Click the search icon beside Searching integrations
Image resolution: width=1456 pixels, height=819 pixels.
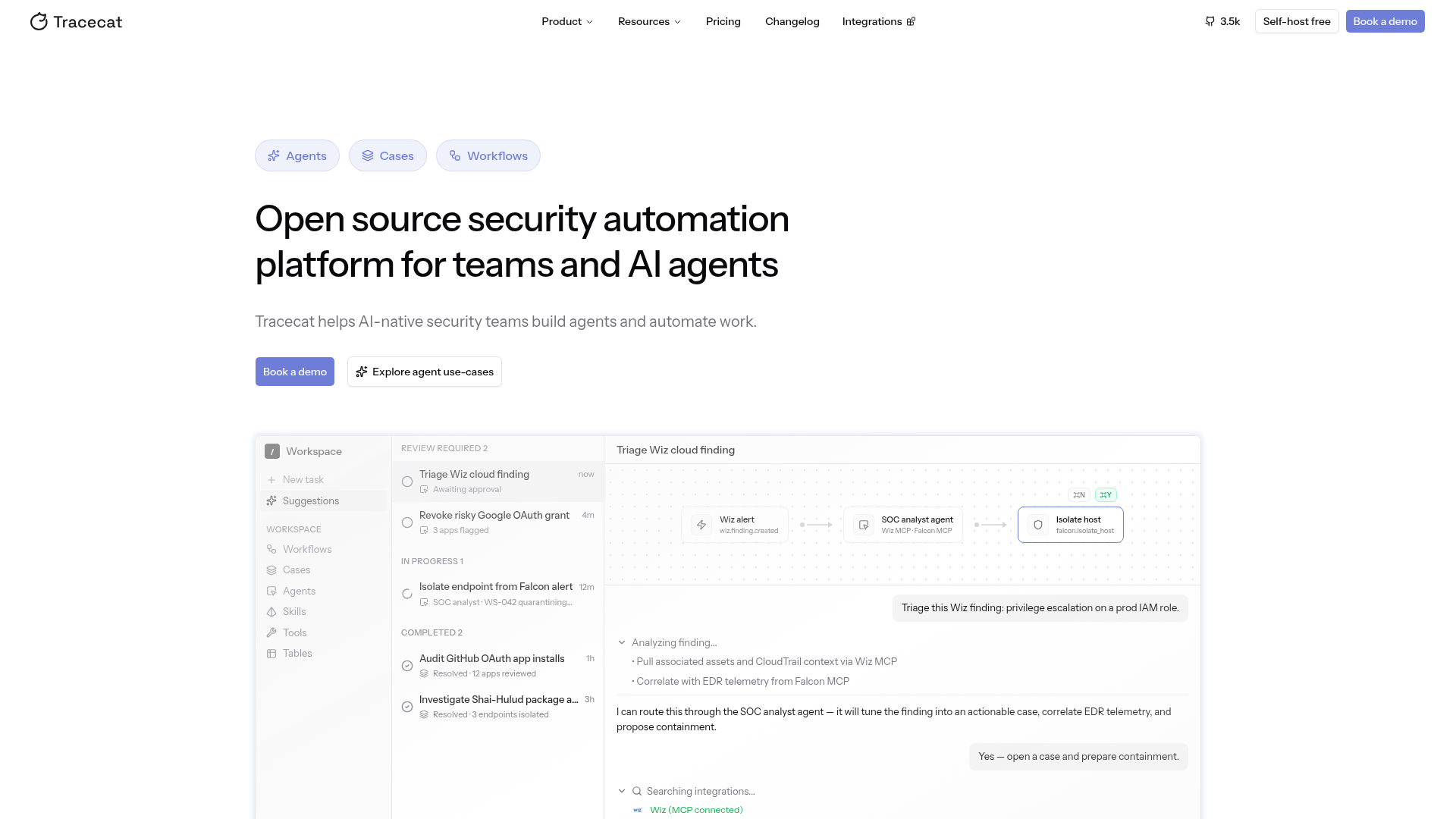click(637, 791)
